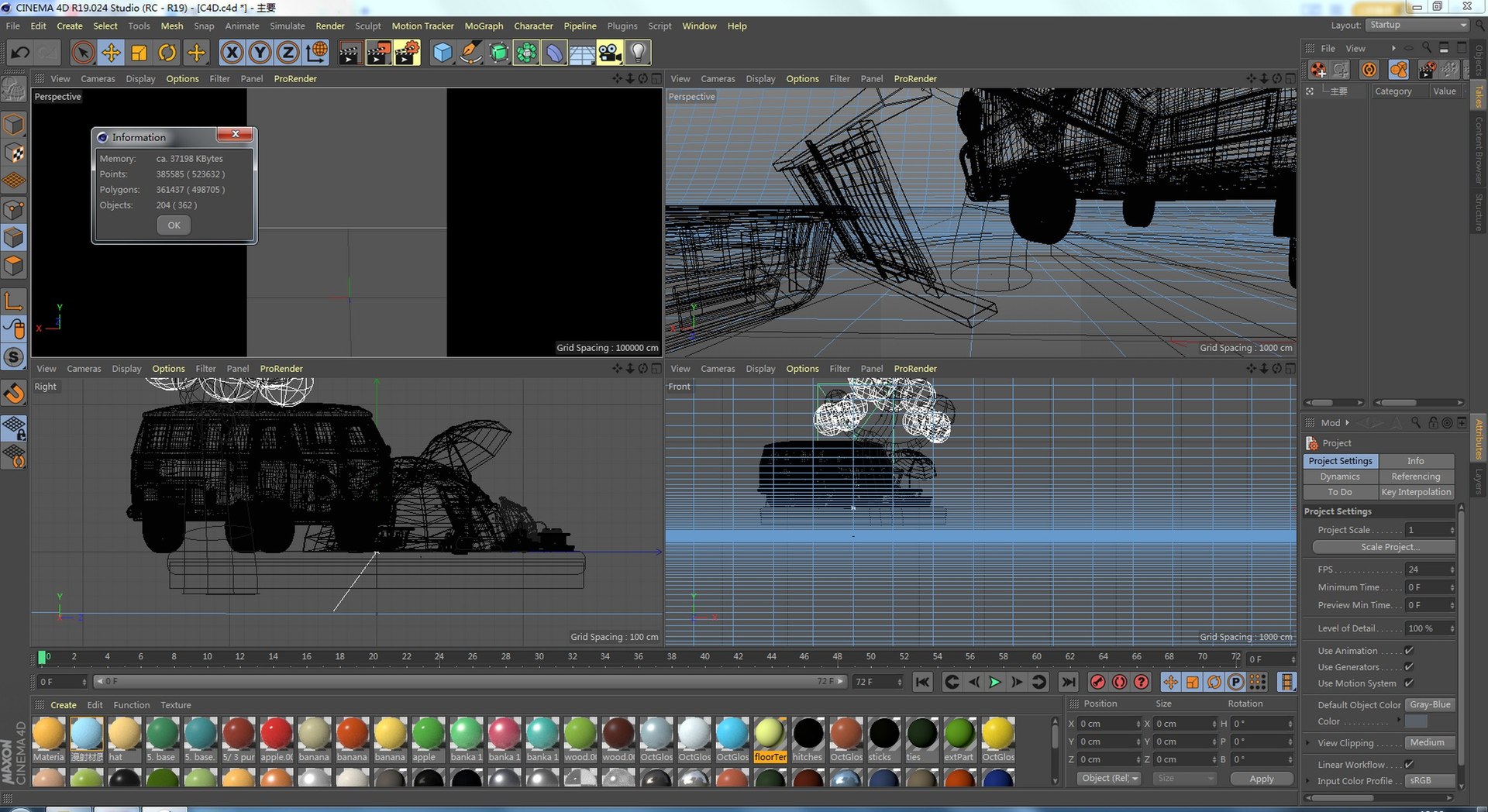Screen dimensions: 1488x812
Task: Select the Live Selection tool
Action: (83, 53)
